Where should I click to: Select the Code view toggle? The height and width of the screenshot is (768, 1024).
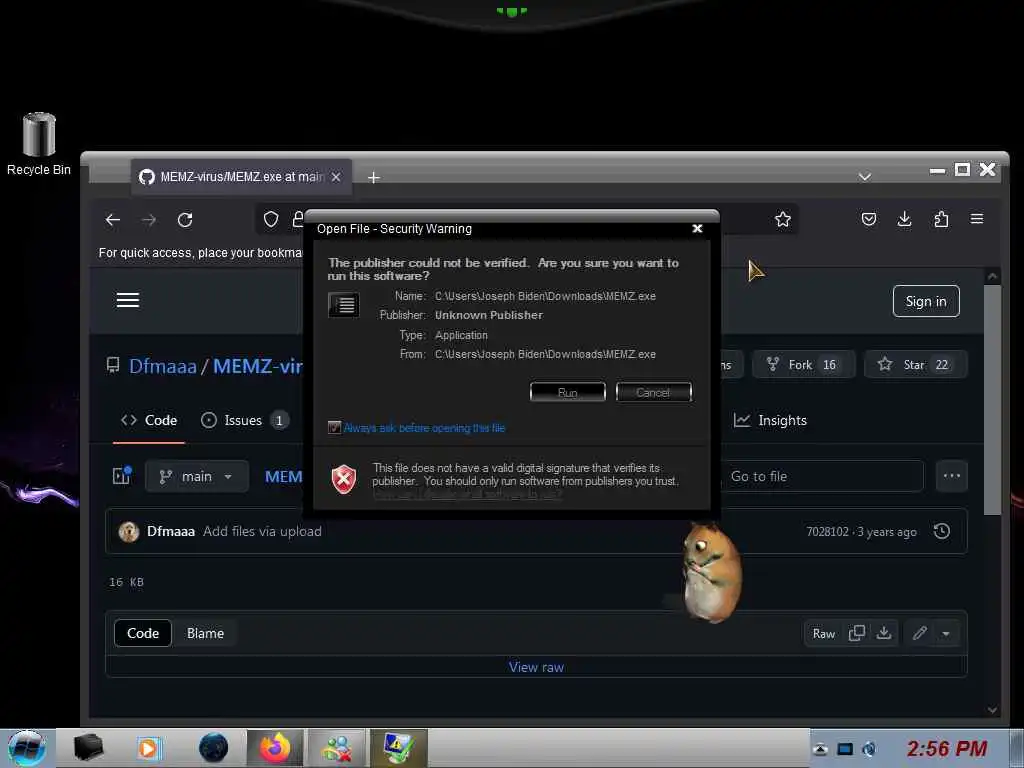click(x=143, y=633)
